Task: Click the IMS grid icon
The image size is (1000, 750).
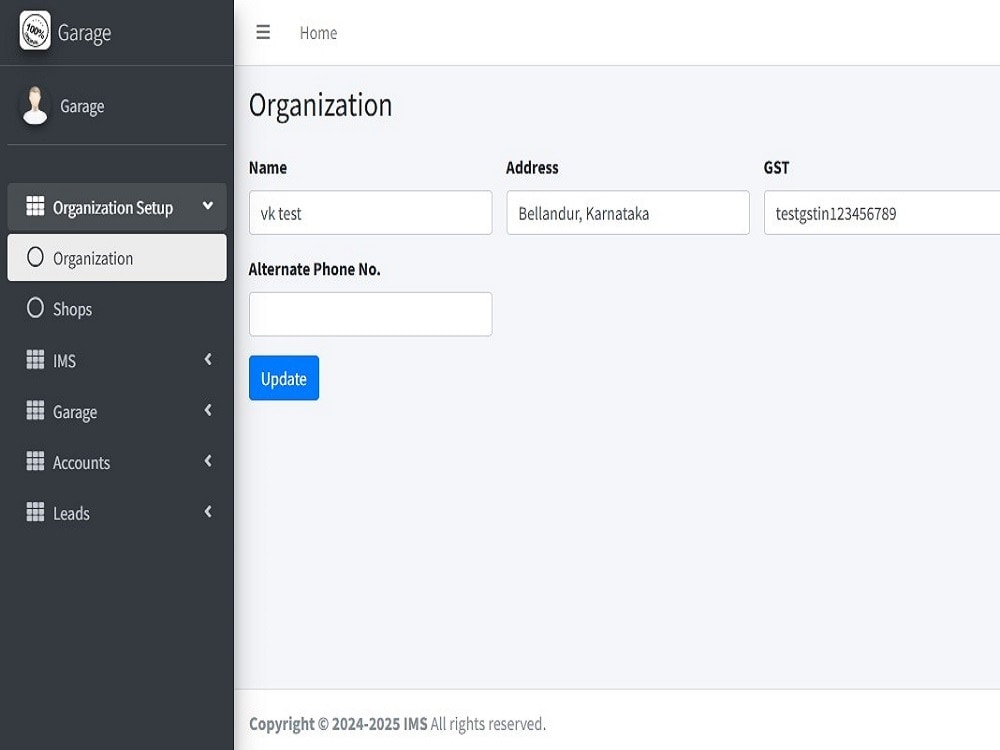Action: pyautogui.click(x=35, y=359)
